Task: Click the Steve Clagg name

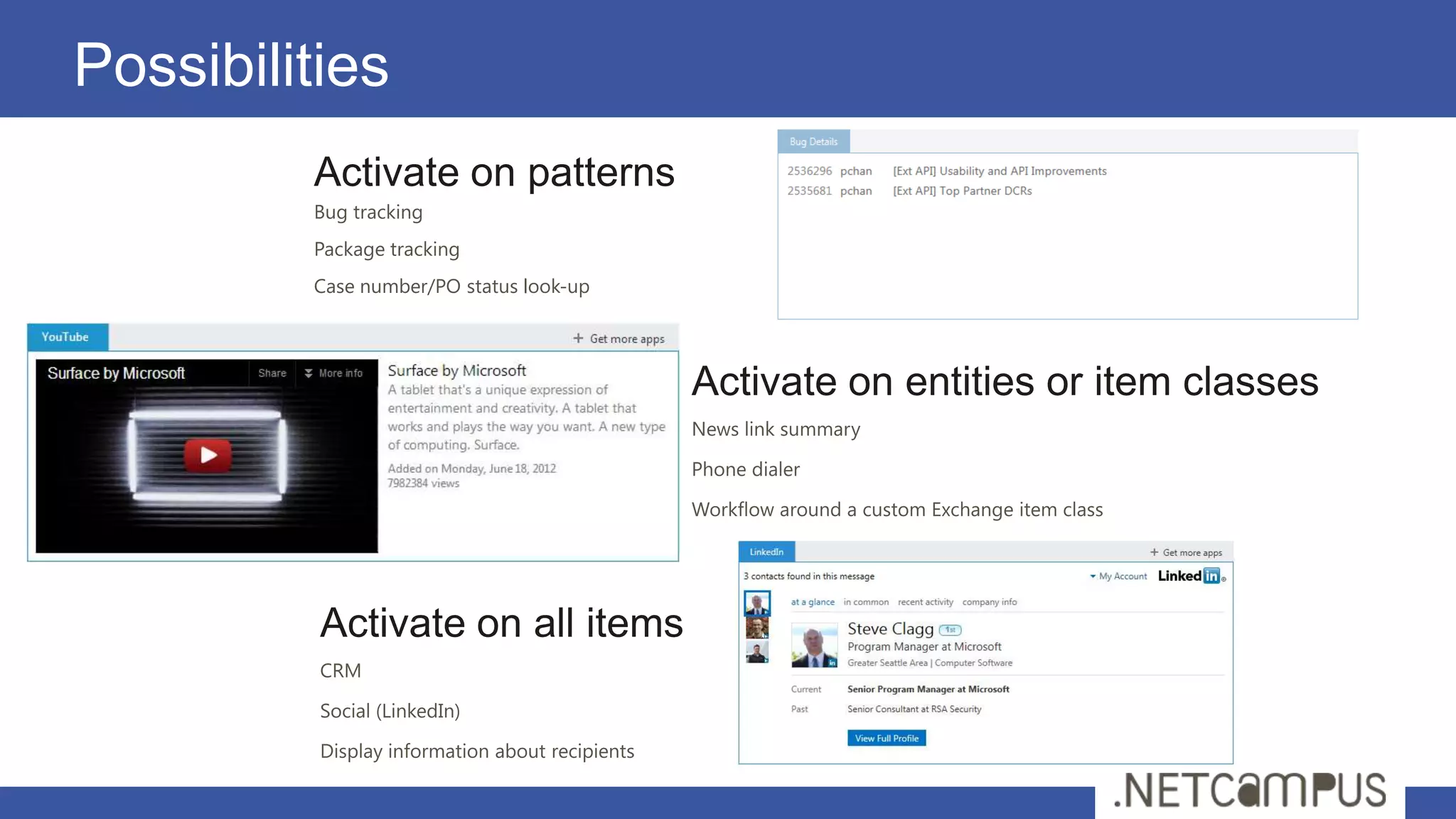Action: (x=890, y=629)
